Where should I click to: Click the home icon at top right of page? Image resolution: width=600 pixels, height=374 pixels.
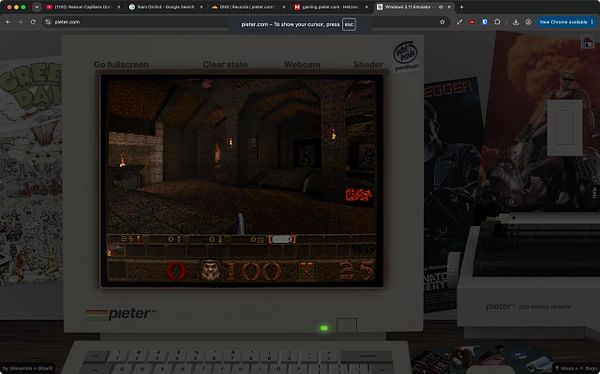[x=588, y=42]
